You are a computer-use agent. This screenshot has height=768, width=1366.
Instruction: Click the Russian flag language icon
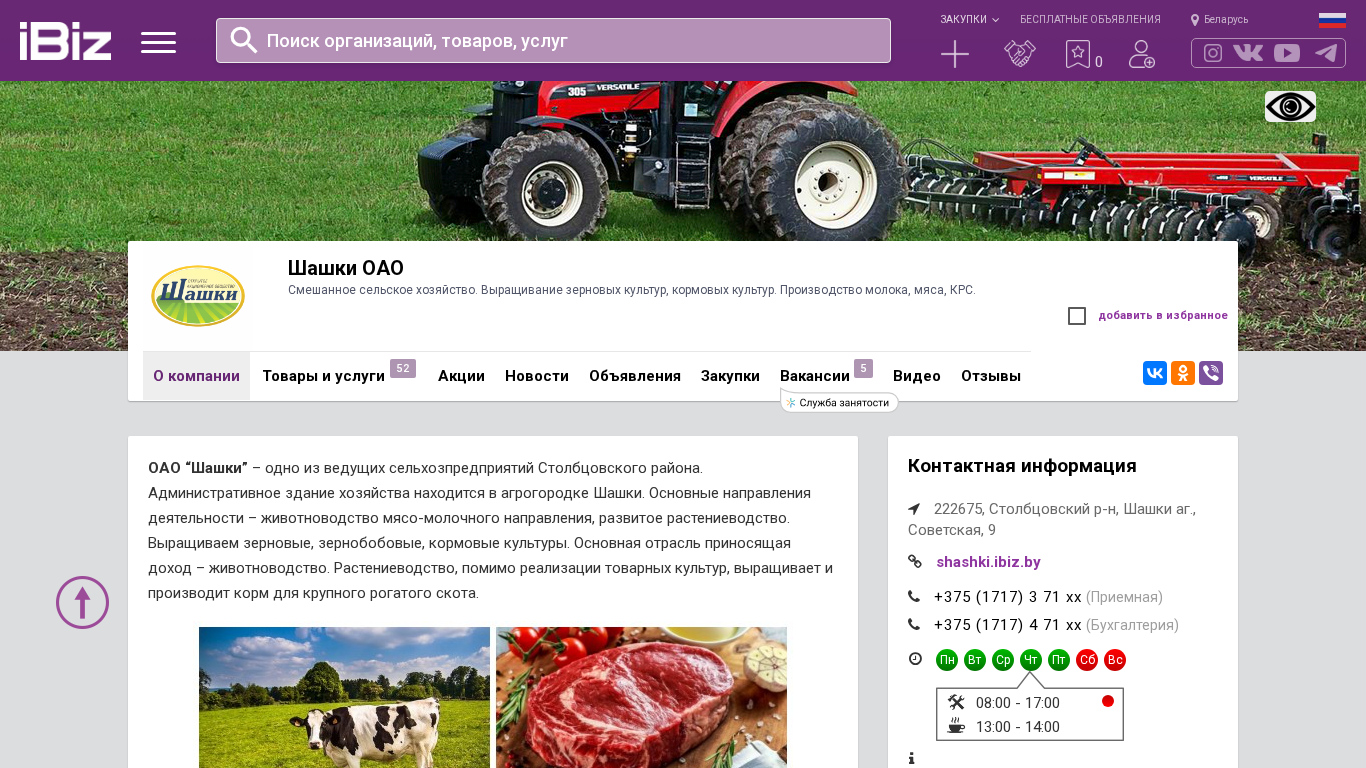click(1332, 20)
